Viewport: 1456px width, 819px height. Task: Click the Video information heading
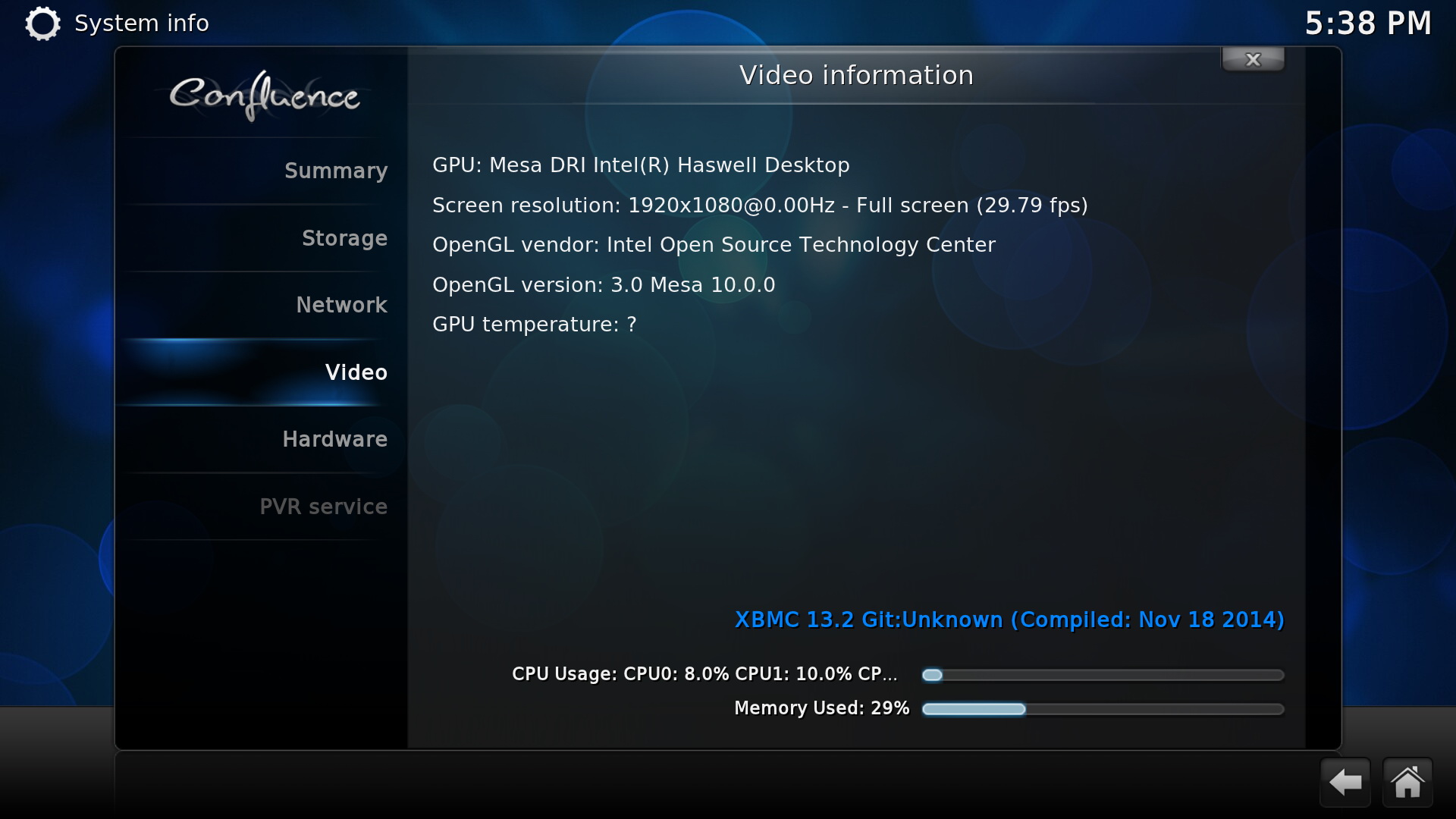(x=856, y=75)
